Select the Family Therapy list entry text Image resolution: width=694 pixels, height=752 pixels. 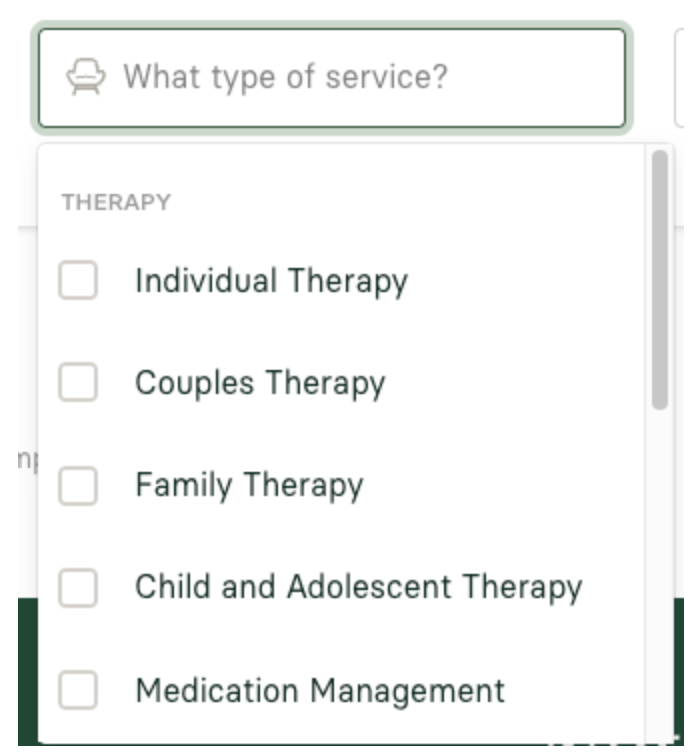249,486
